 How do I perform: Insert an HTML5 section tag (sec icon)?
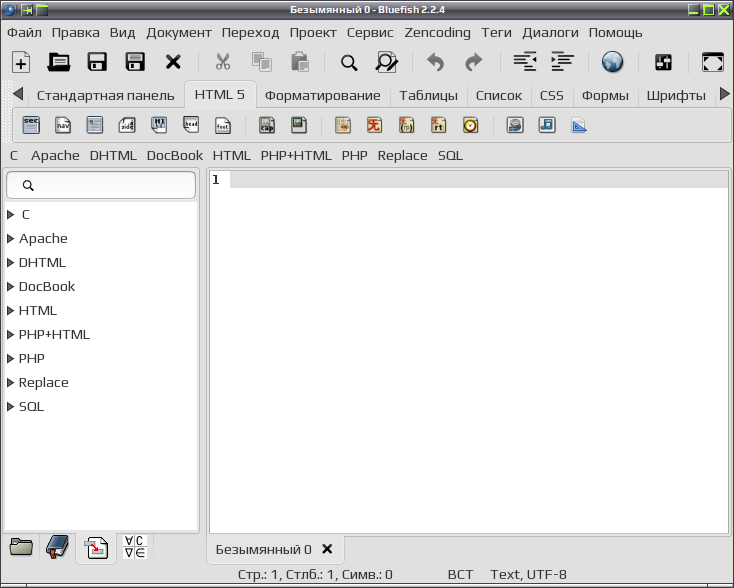pos(31,125)
